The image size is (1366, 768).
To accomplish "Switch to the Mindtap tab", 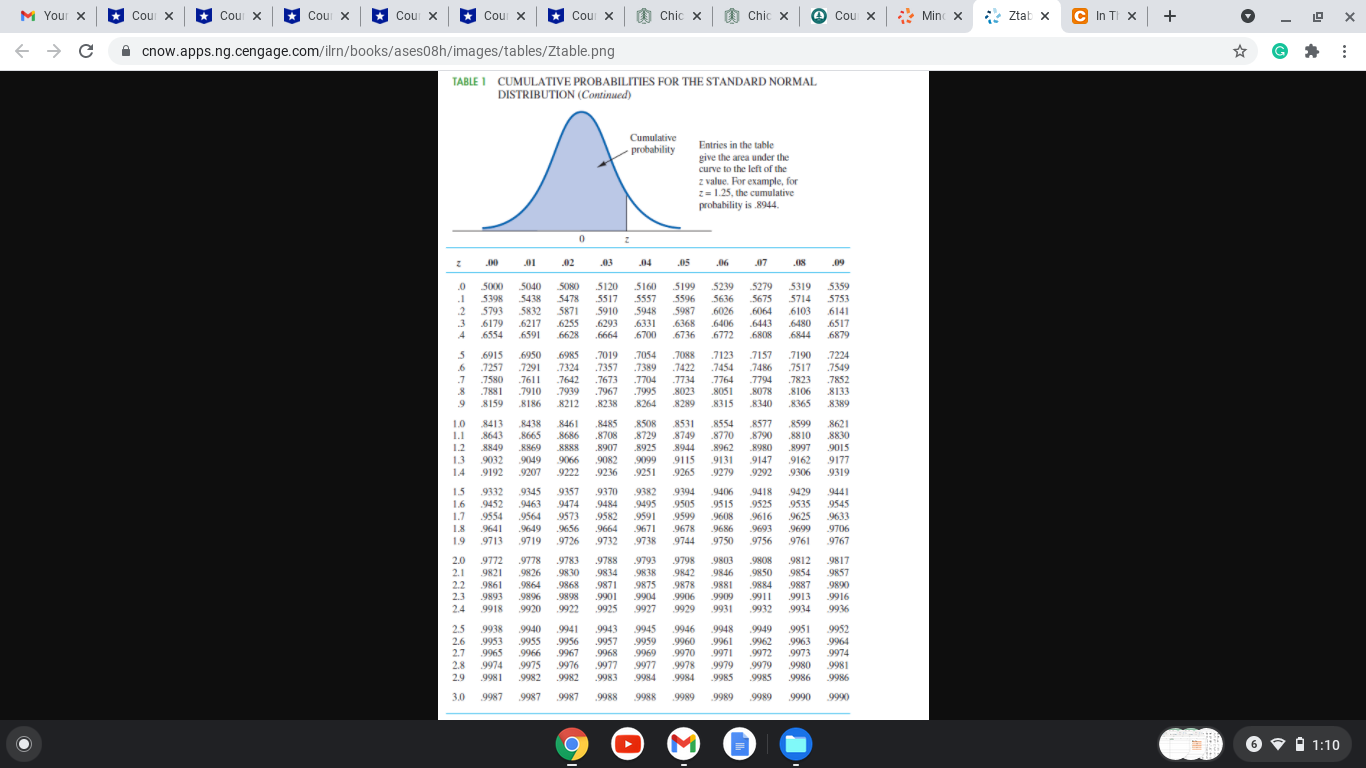I will (928, 17).
